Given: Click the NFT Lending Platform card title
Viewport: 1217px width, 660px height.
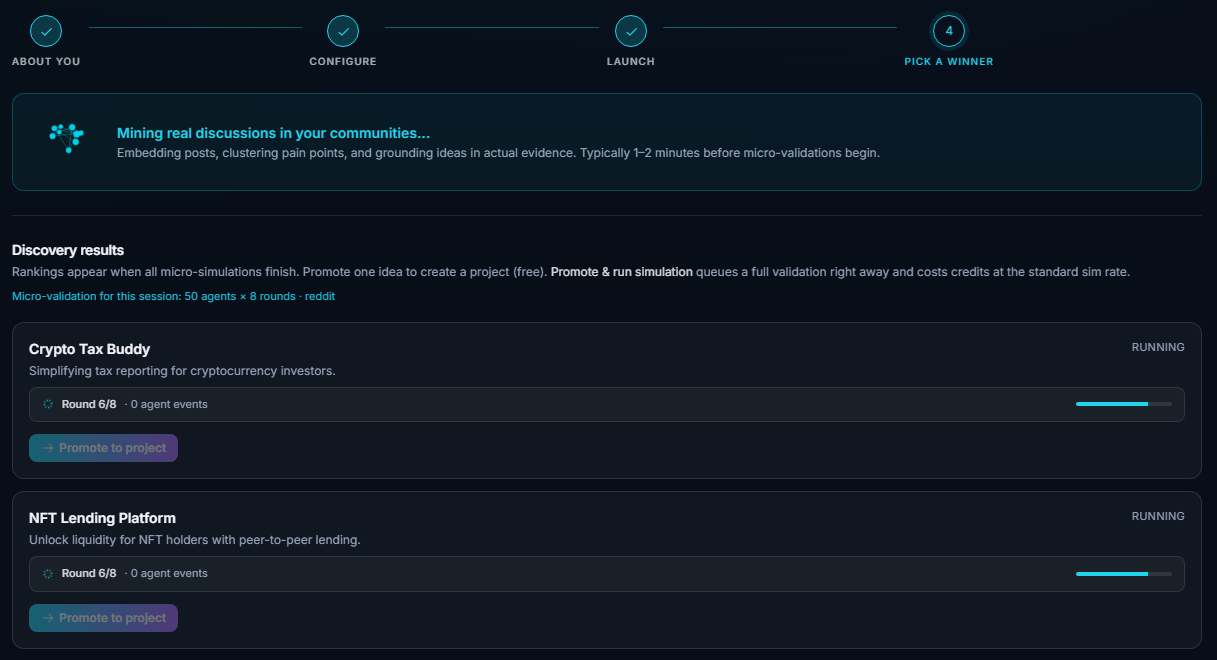Looking at the screenshot, I should [102, 518].
